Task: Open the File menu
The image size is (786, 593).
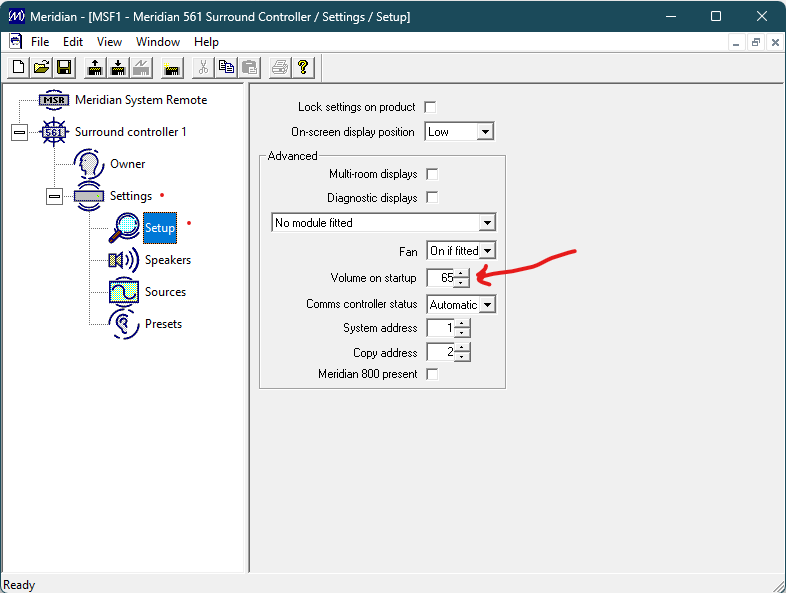Action: click(40, 42)
